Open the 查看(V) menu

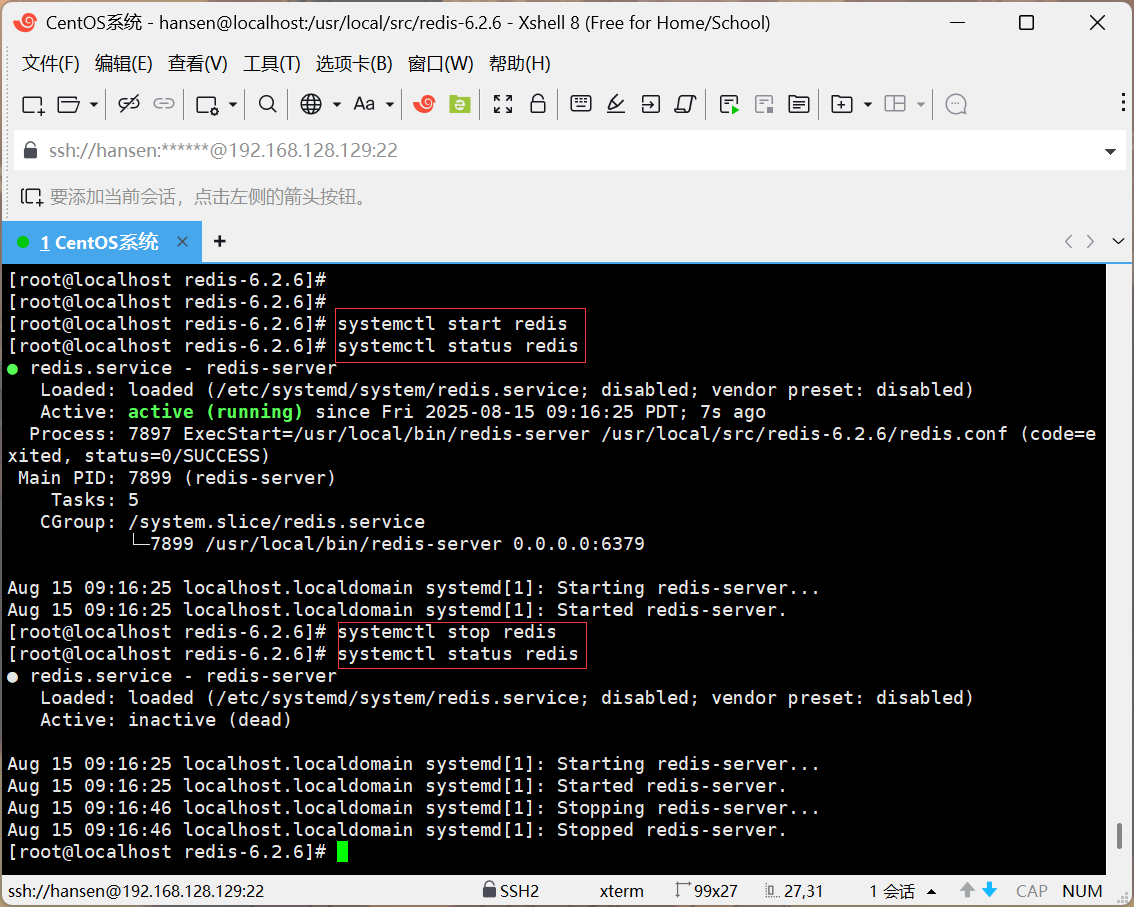[x=197, y=64]
